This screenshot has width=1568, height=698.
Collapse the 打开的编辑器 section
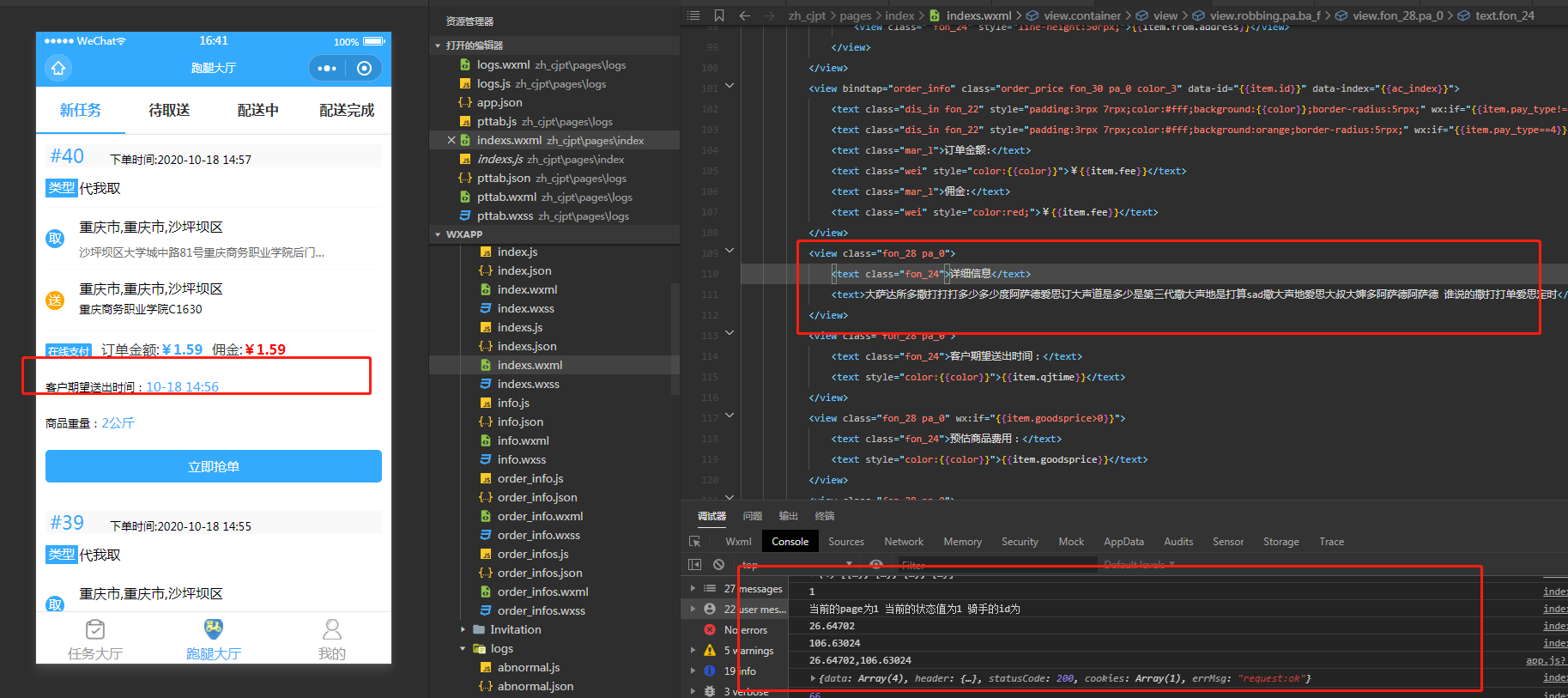[x=438, y=46]
